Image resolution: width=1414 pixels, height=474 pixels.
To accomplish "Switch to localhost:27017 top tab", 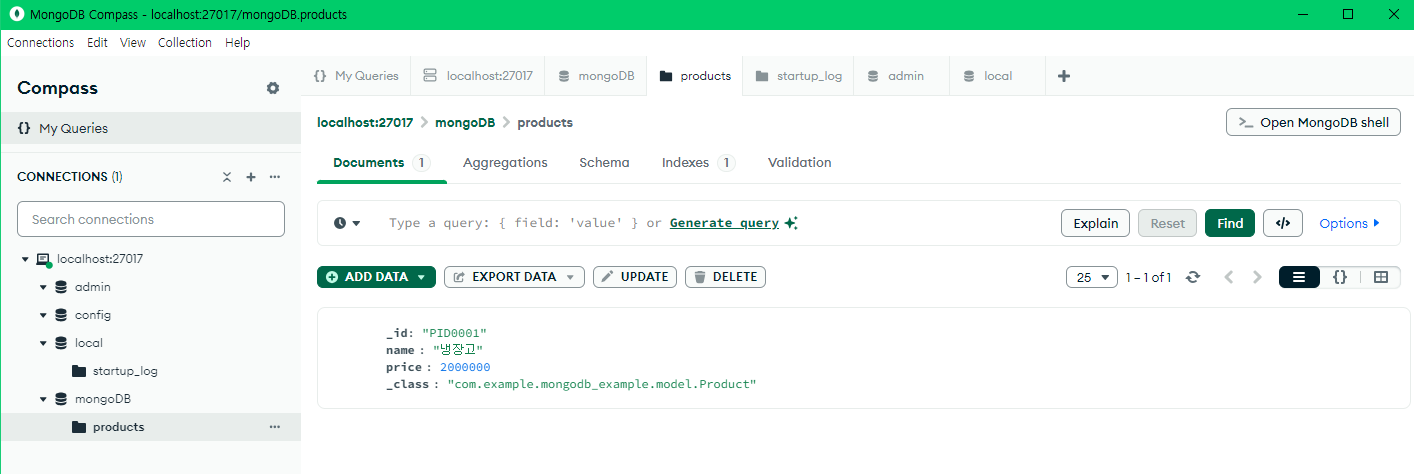I will (x=478, y=76).
